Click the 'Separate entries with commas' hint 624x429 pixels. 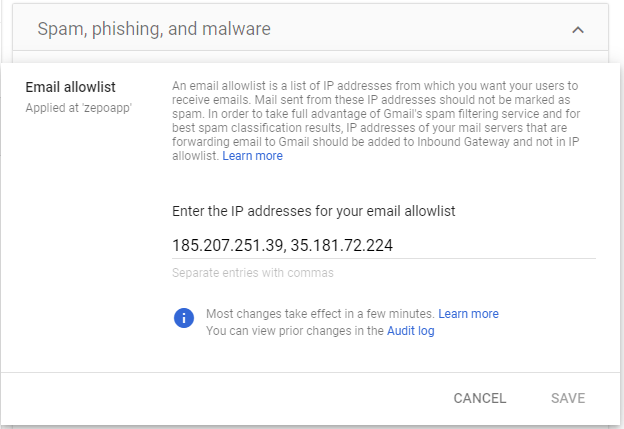click(x=252, y=273)
